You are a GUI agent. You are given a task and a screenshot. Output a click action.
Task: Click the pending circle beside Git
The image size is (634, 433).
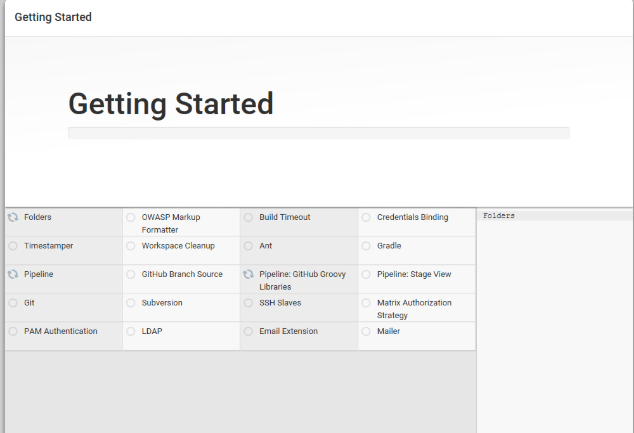tap(13, 303)
